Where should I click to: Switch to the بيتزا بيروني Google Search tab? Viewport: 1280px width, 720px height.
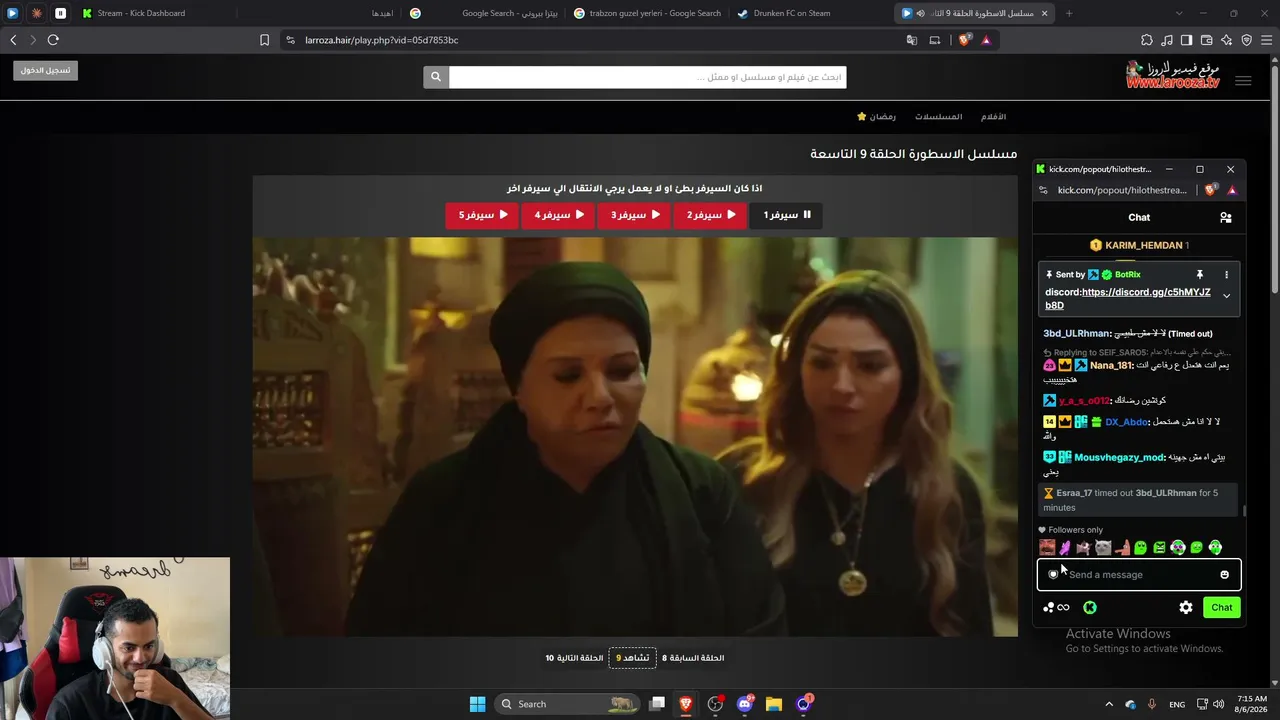[484, 13]
